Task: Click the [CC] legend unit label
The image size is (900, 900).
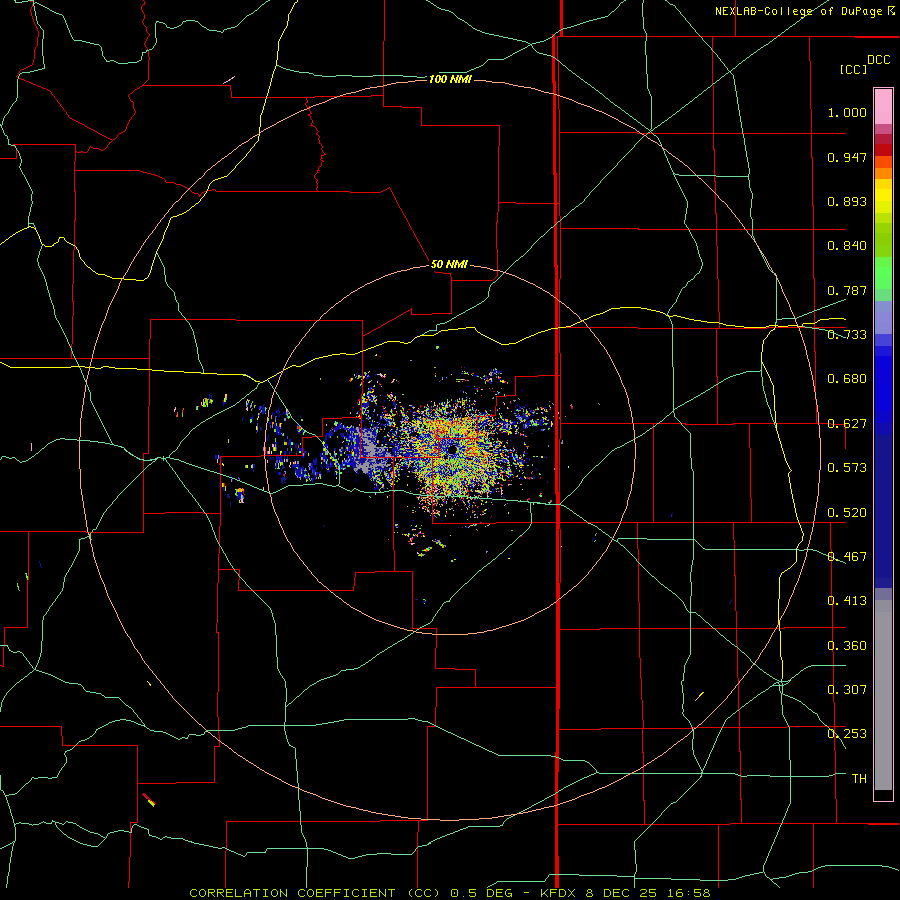Action: (853, 69)
